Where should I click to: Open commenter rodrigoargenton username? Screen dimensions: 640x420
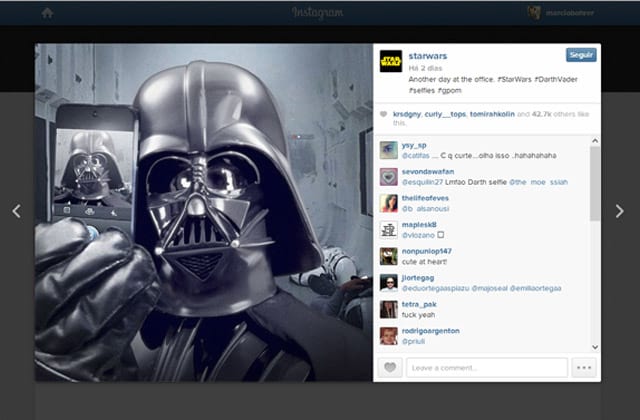(x=431, y=331)
